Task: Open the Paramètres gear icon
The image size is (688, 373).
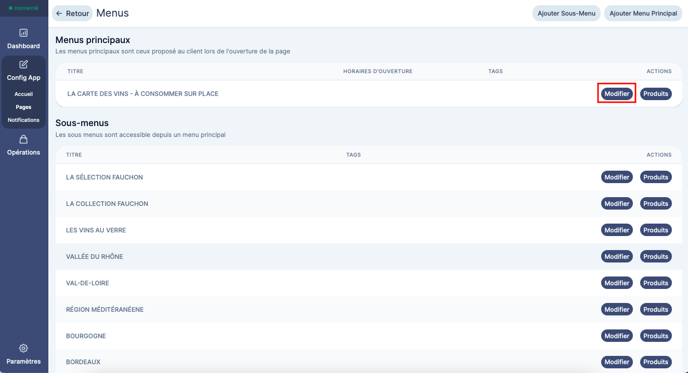Action: (x=23, y=348)
